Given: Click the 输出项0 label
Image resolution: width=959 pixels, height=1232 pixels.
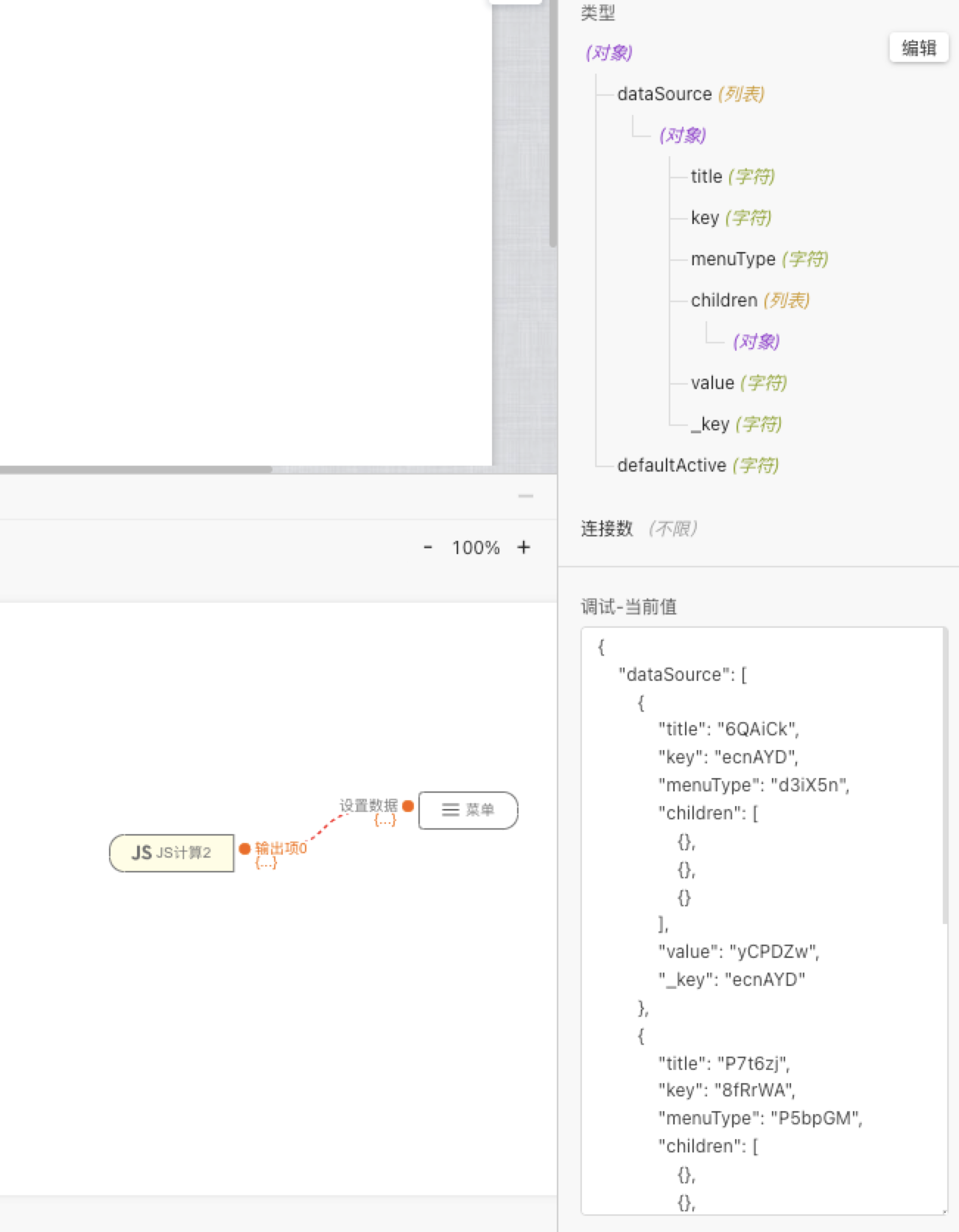Looking at the screenshot, I should point(281,849).
